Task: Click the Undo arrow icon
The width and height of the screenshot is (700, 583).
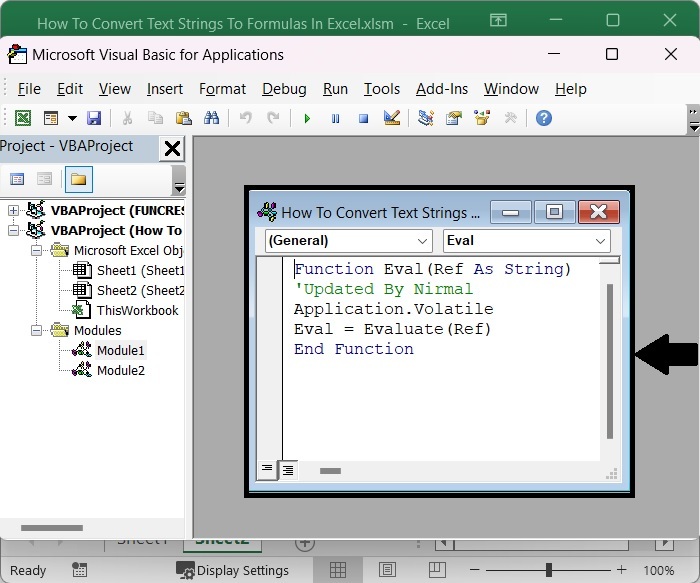Action: click(x=246, y=118)
